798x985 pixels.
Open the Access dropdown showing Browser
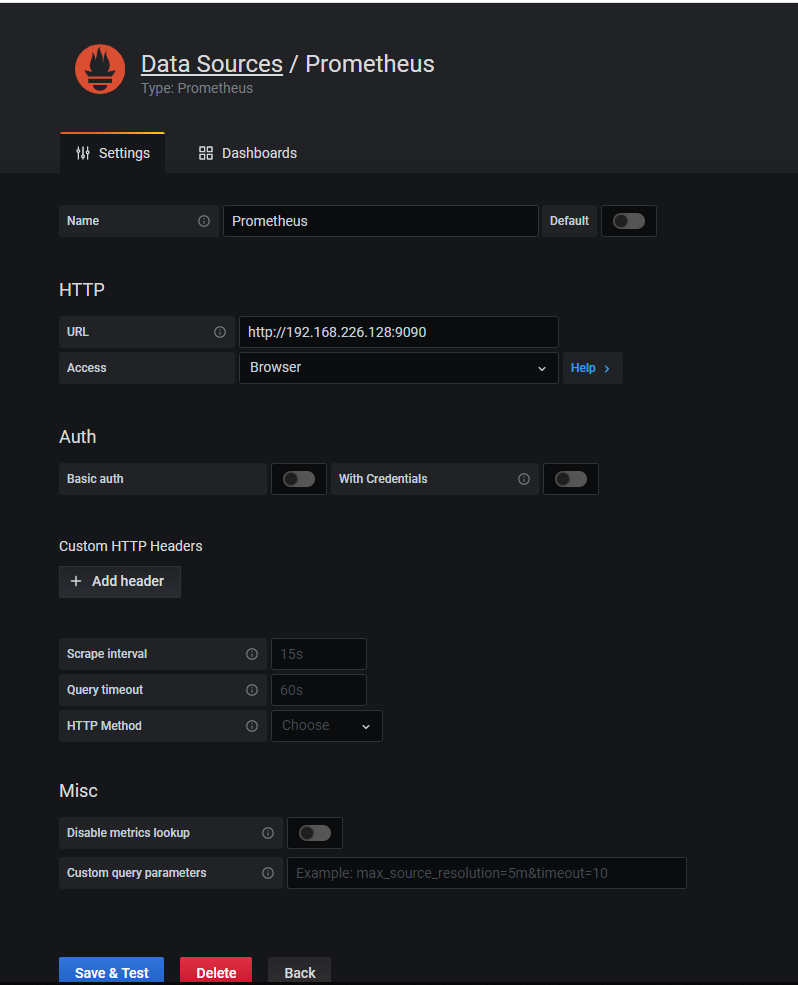[x=398, y=368]
